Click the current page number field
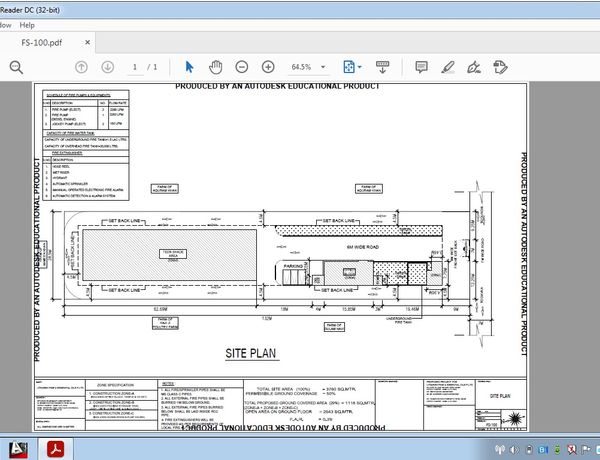Viewport: 600px width, 460px height. [x=134, y=67]
